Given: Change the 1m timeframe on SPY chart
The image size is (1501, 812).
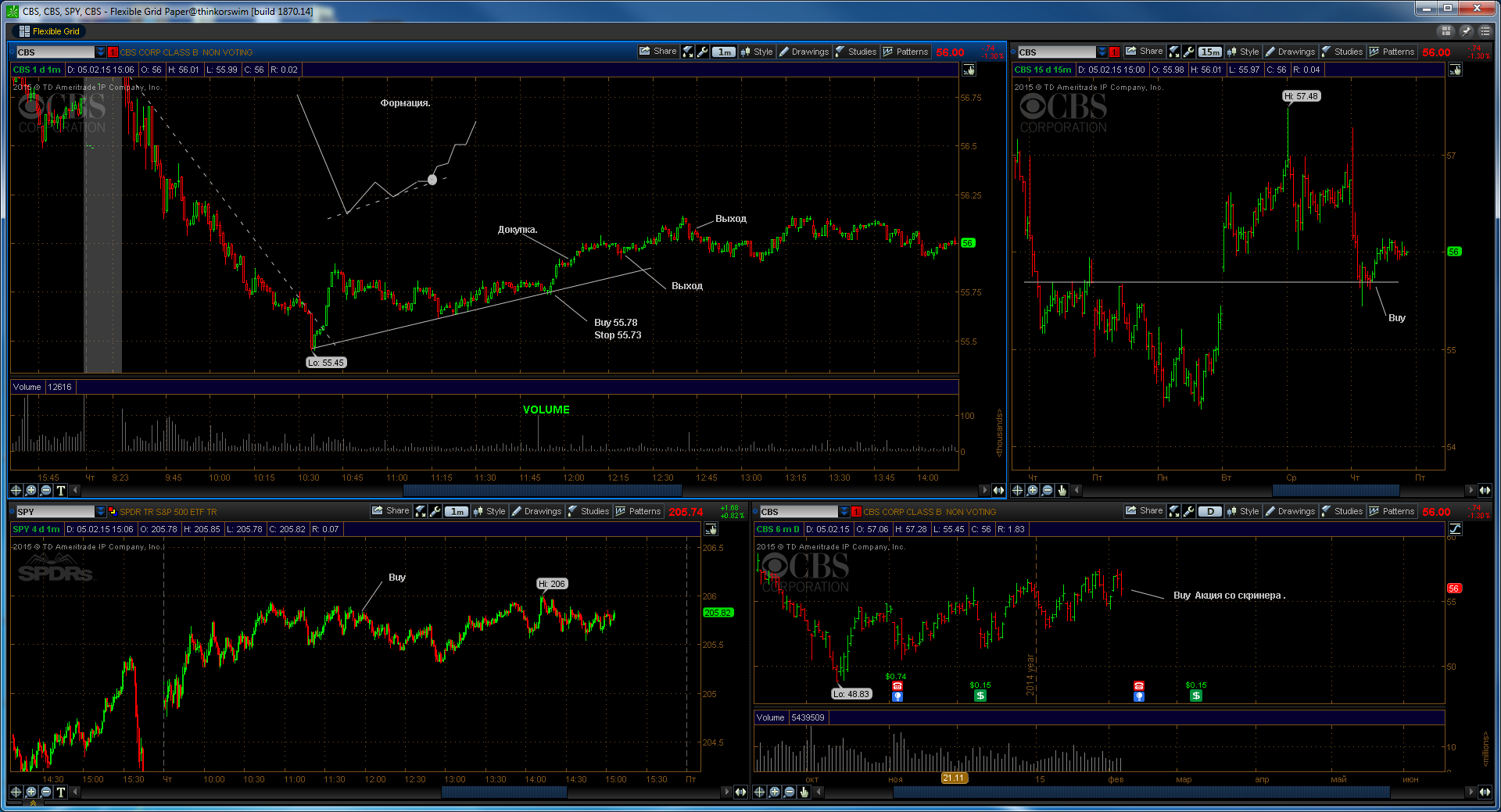Looking at the screenshot, I should [457, 511].
